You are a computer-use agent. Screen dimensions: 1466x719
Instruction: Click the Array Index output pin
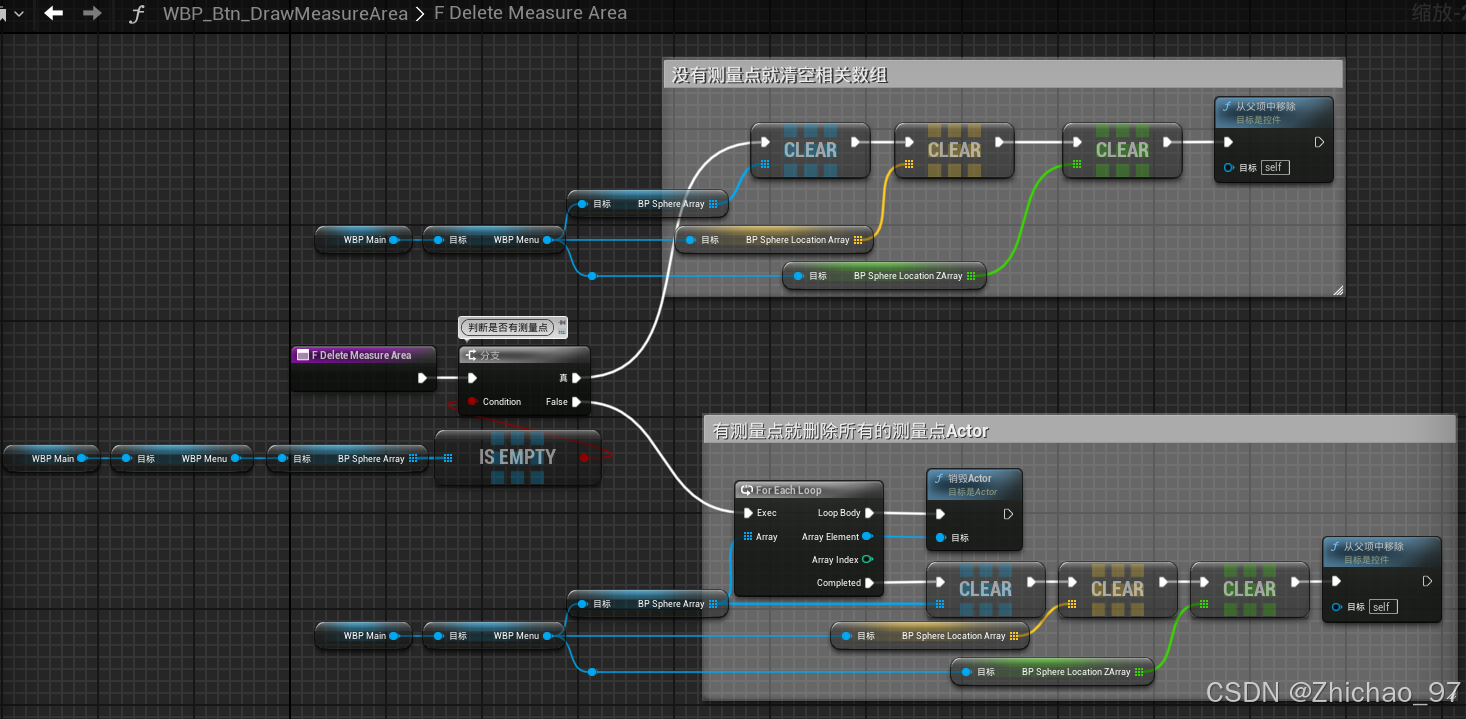(868, 560)
